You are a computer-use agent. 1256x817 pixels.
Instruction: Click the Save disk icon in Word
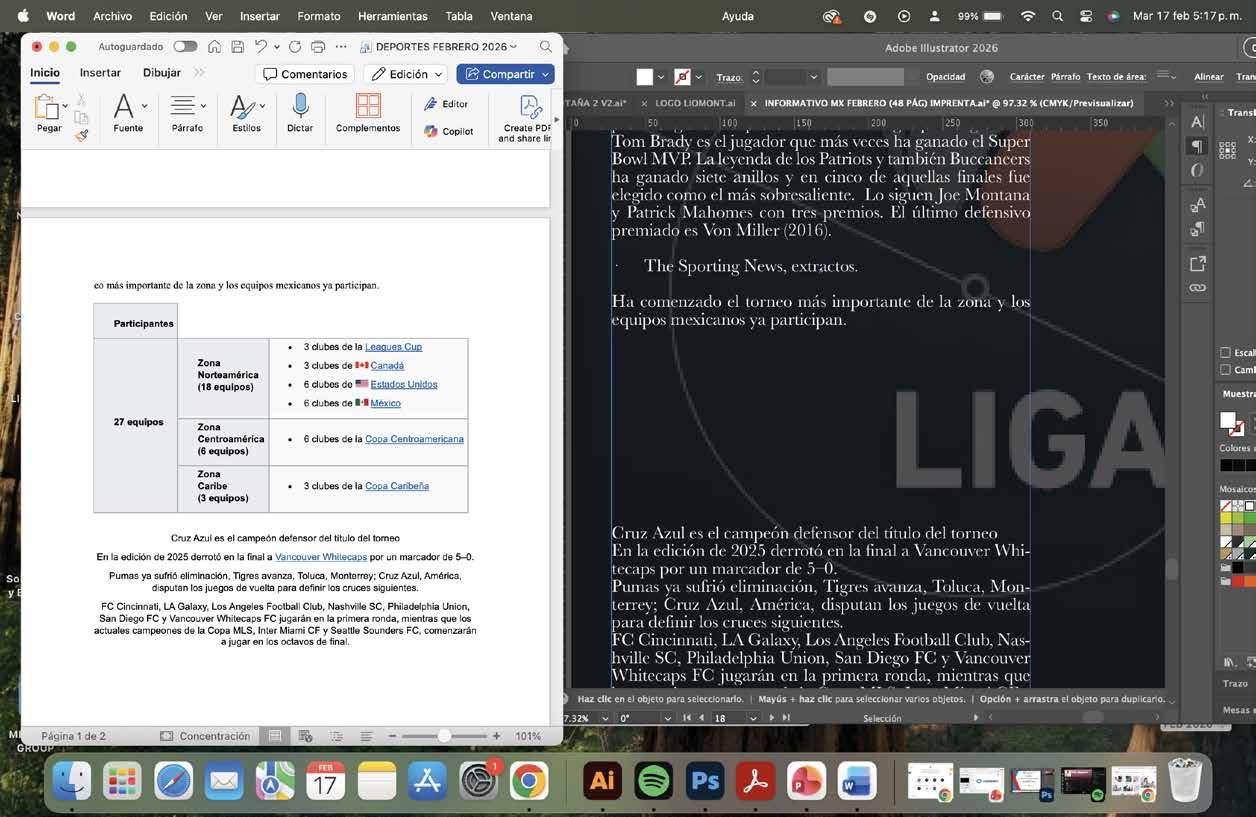237,47
